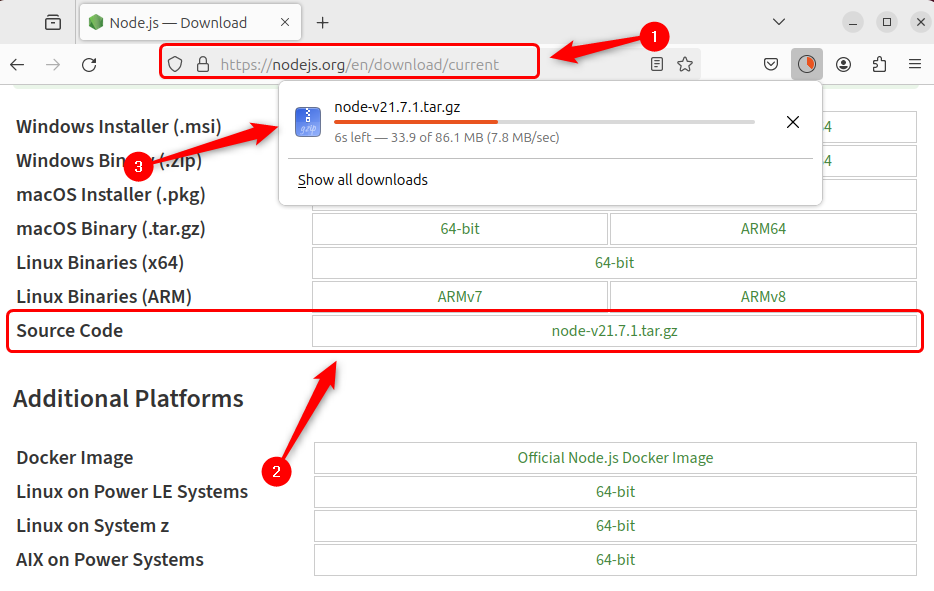Download Linux on System z 64-bit

point(615,525)
